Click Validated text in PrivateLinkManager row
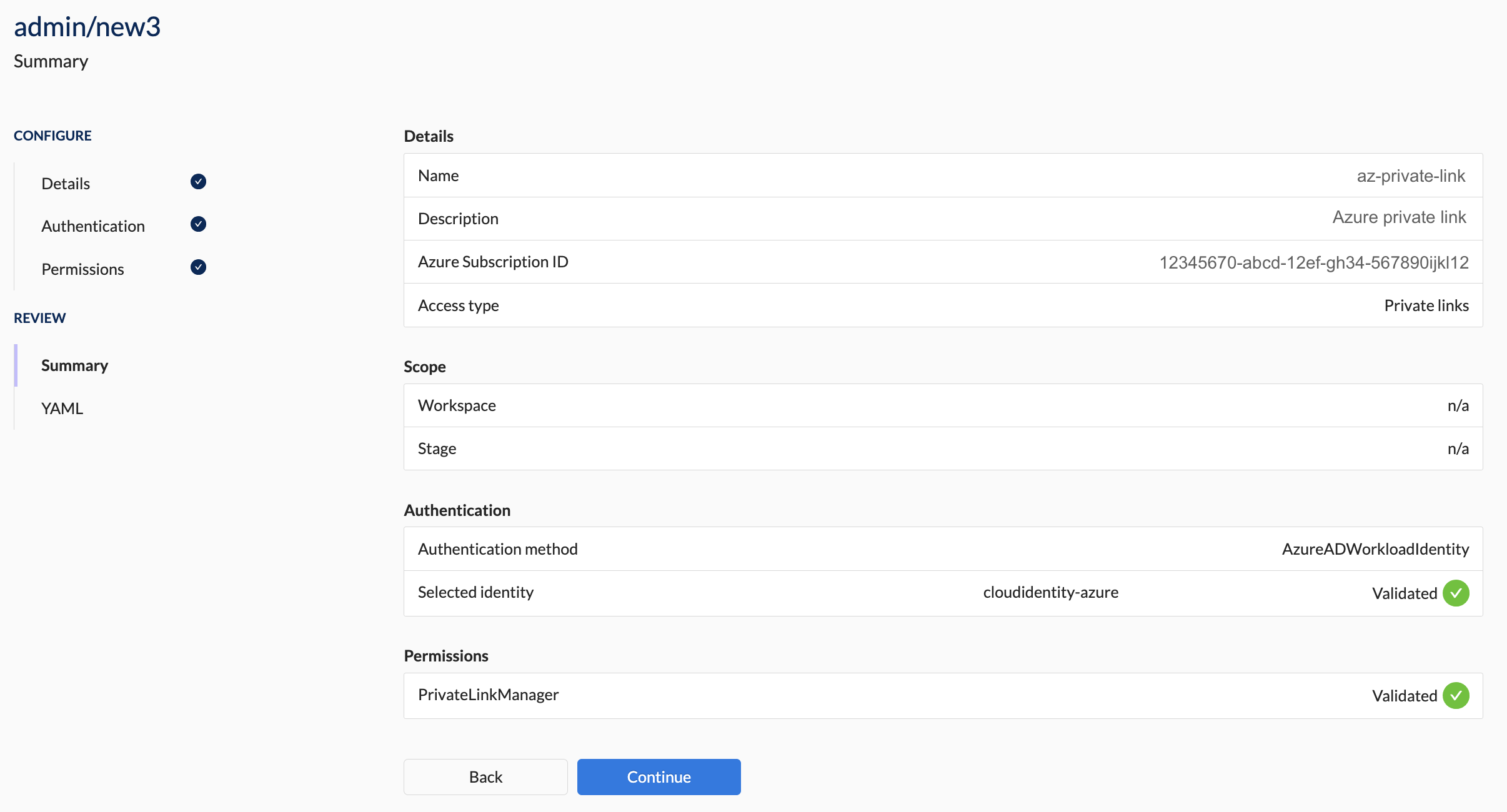This screenshot has width=1507, height=812. click(1405, 696)
